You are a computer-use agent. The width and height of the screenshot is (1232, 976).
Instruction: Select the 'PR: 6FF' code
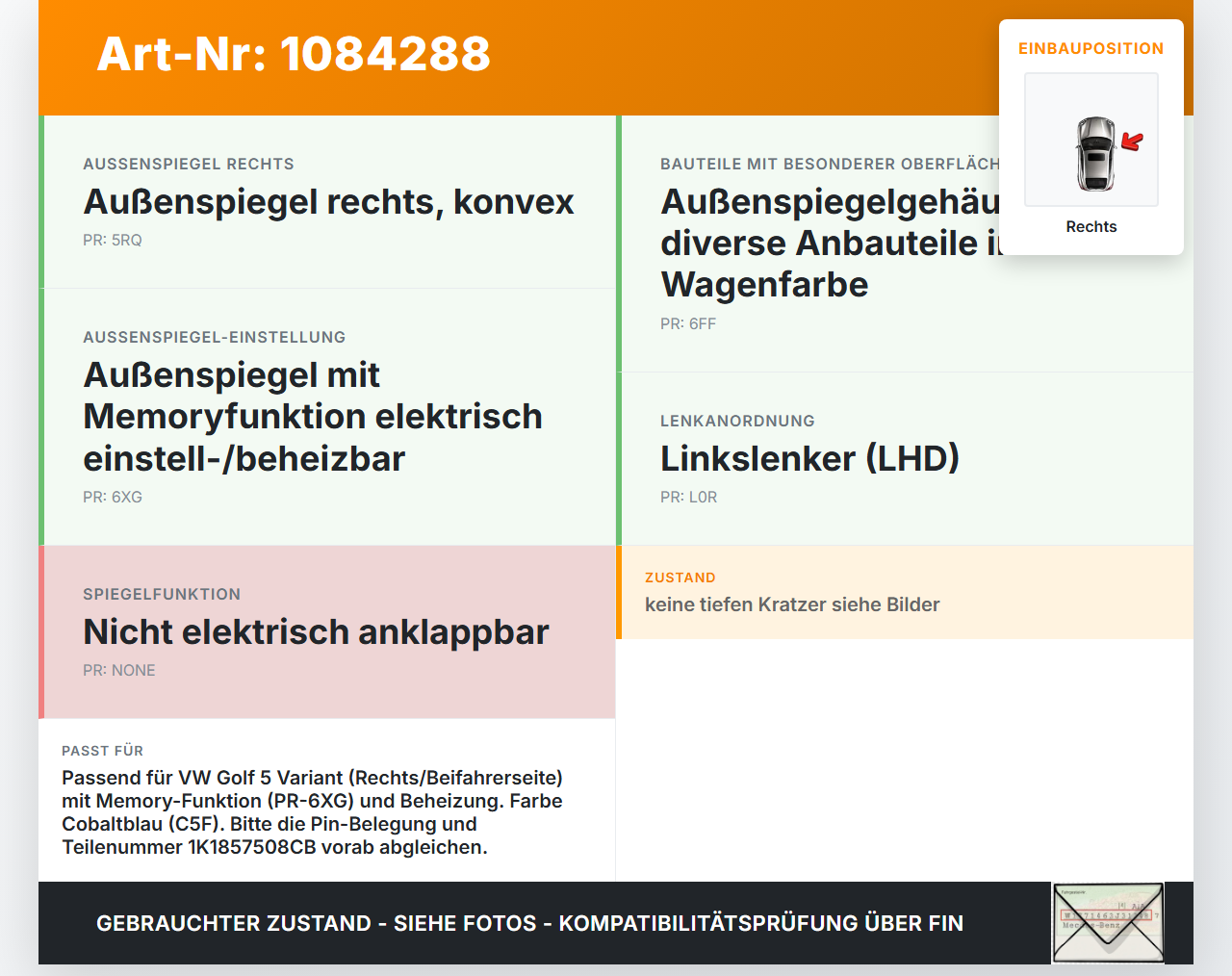(688, 324)
